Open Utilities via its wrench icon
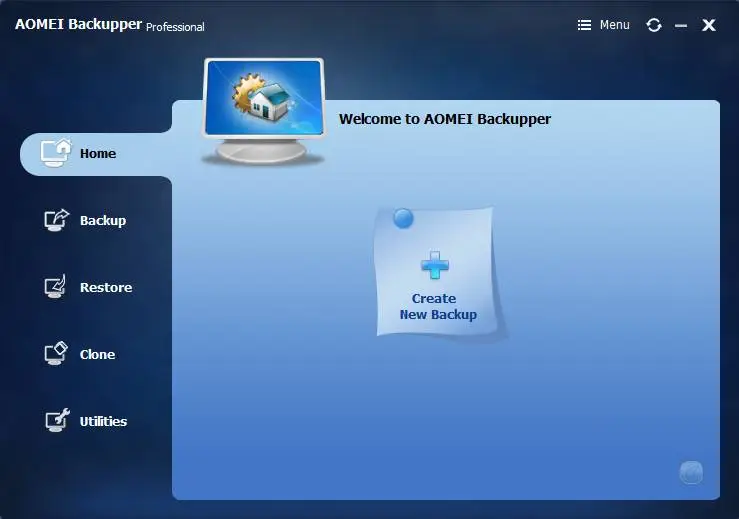The height and width of the screenshot is (519, 739). pos(56,421)
